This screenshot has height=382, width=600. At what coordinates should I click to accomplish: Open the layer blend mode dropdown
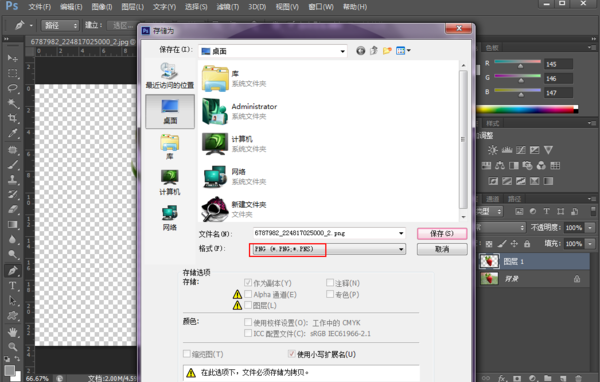[x=502, y=228]
